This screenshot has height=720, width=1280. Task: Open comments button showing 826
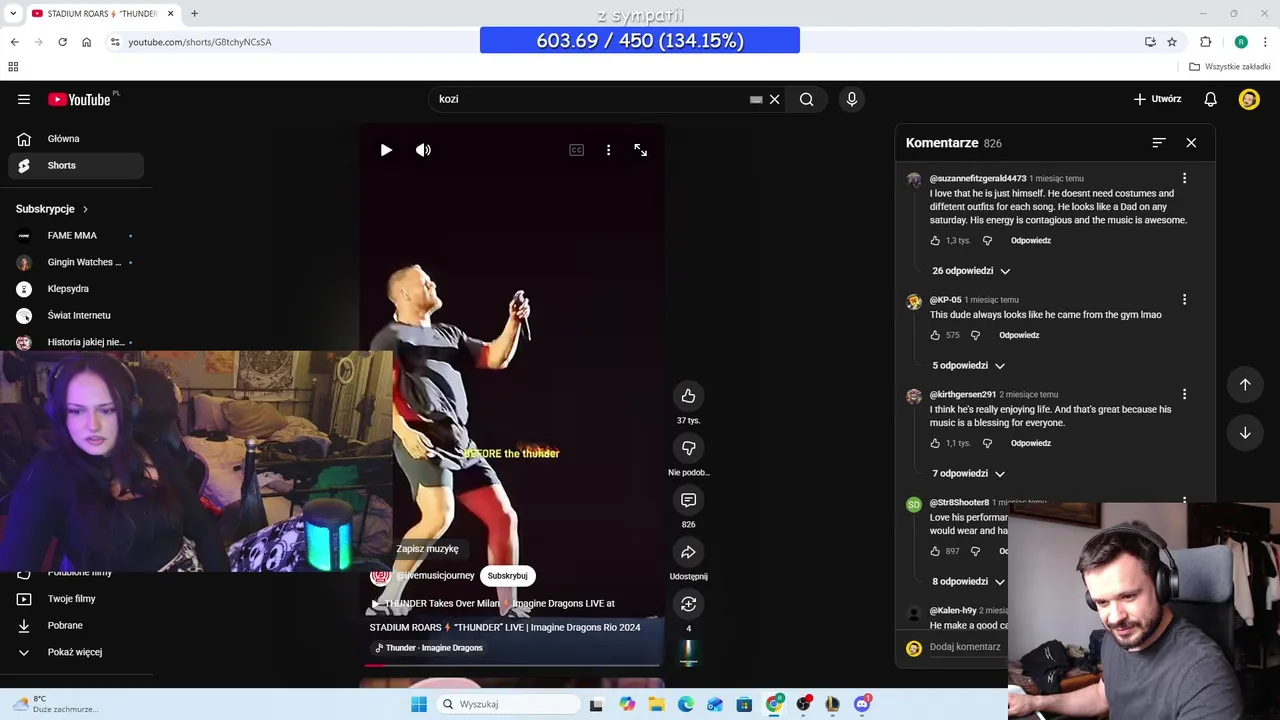click(688, 500)
